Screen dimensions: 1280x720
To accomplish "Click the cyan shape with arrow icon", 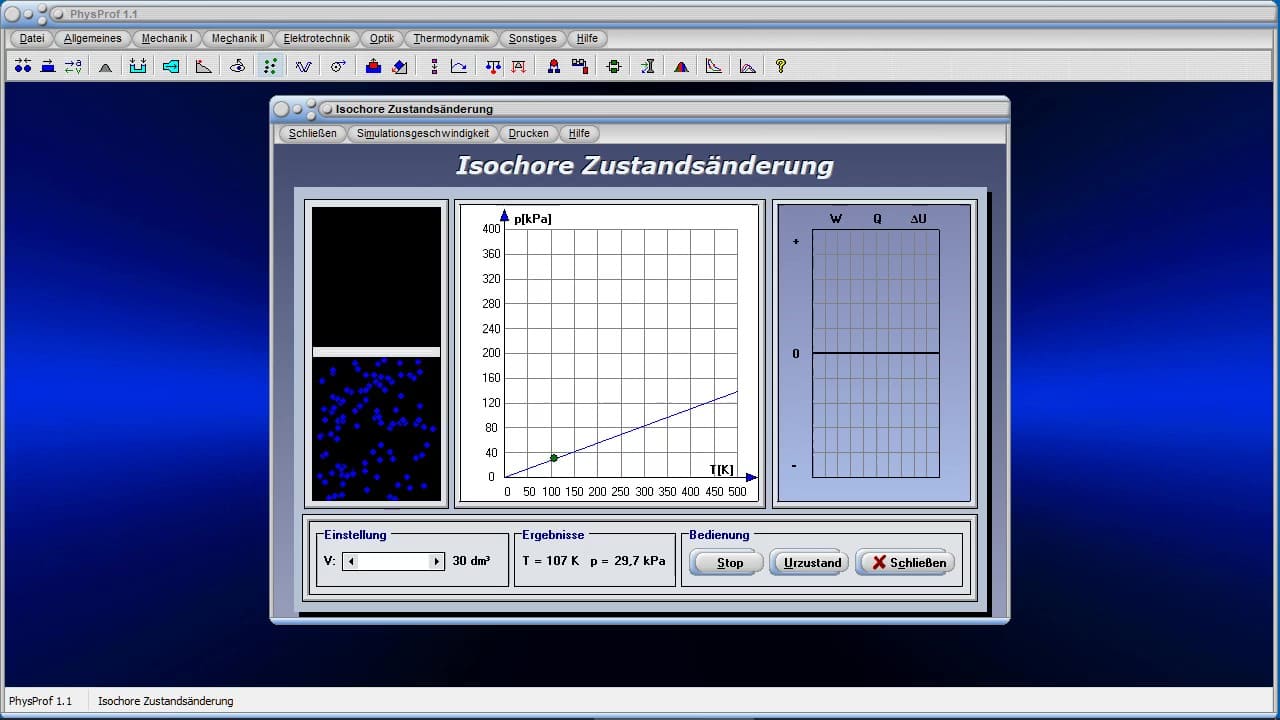I will (171, 66).
